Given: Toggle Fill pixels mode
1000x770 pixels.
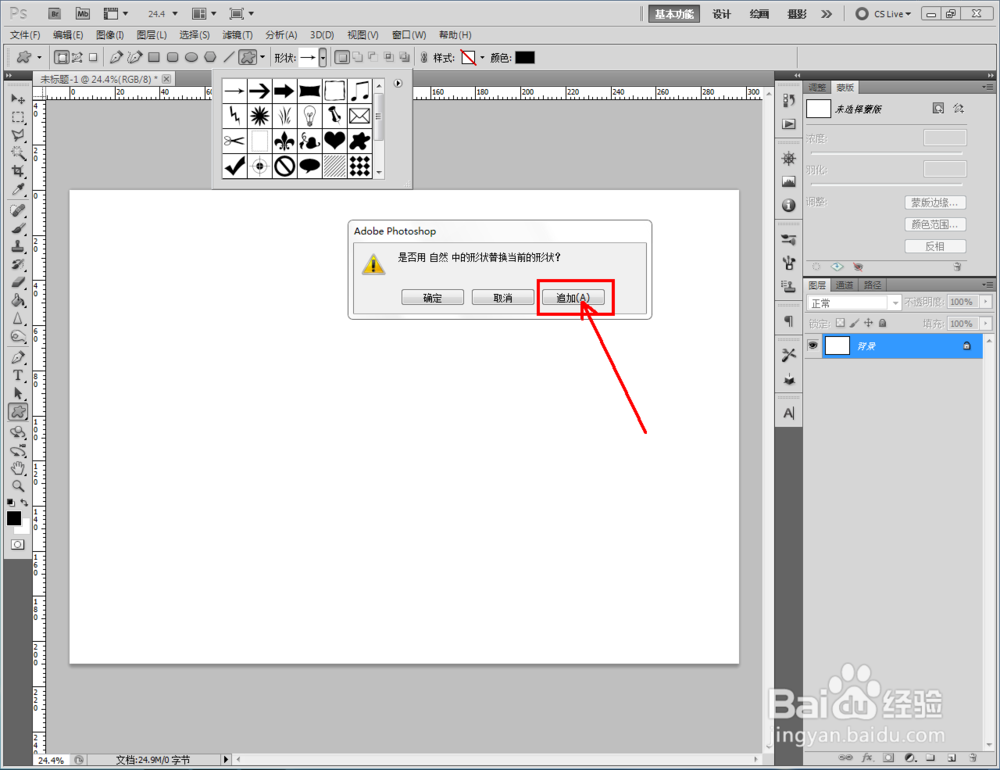Looking at the screenshot, I should [93, 57].
